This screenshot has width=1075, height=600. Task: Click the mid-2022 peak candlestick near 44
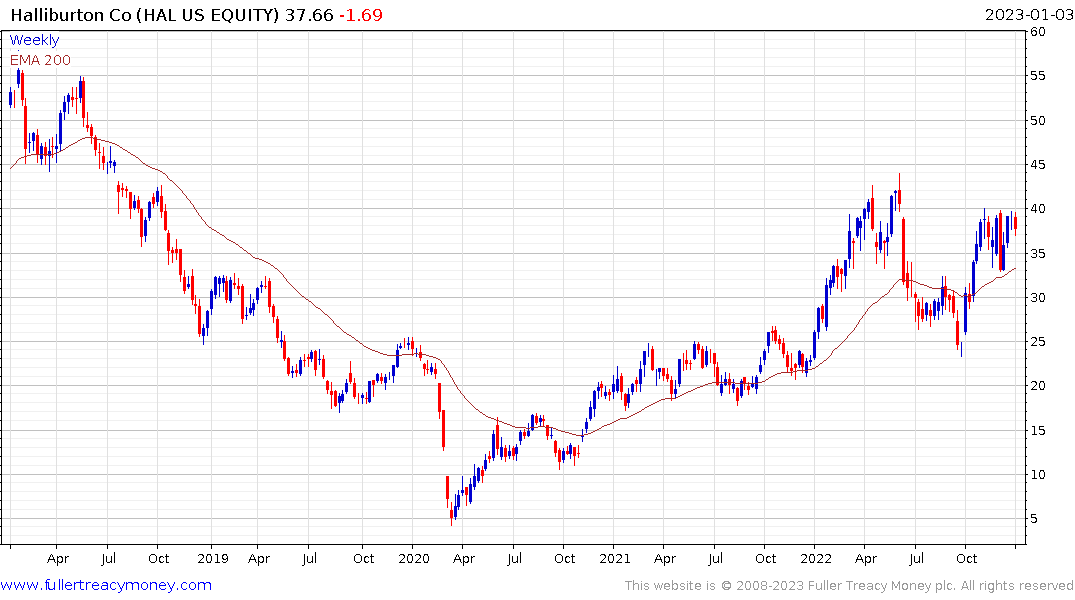coord(899,191)
